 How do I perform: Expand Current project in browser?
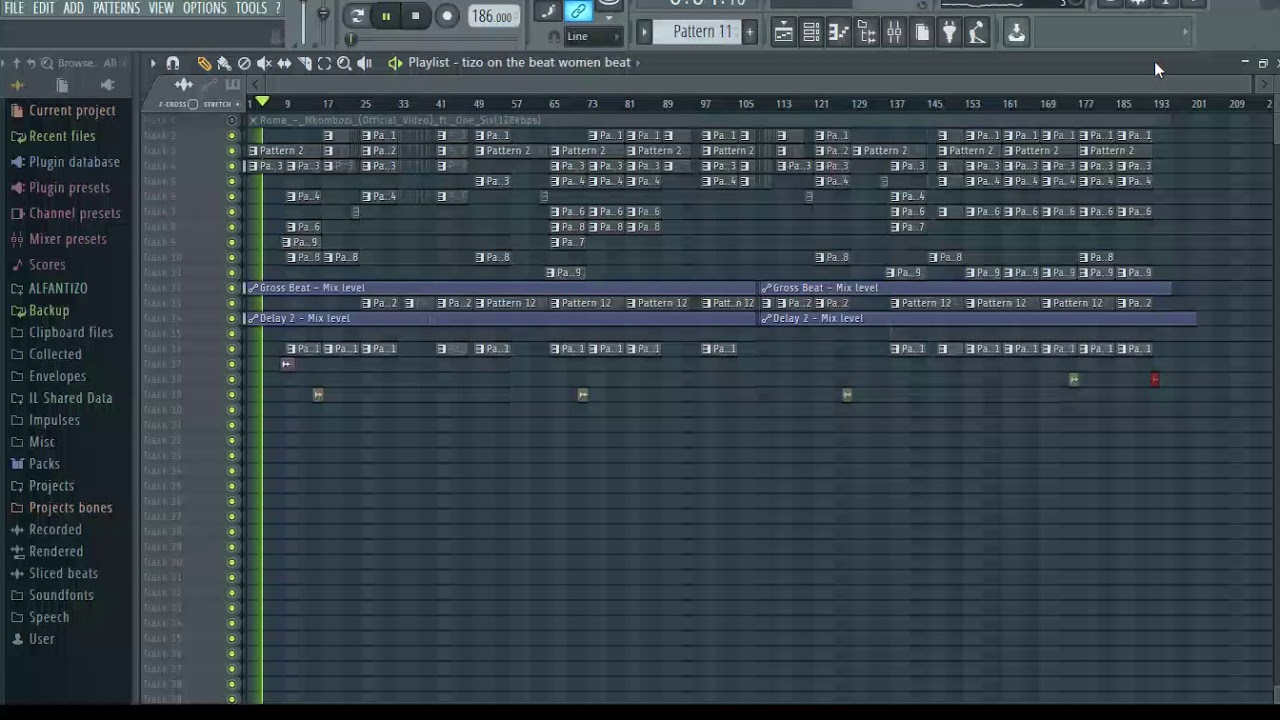pos(64,111)
